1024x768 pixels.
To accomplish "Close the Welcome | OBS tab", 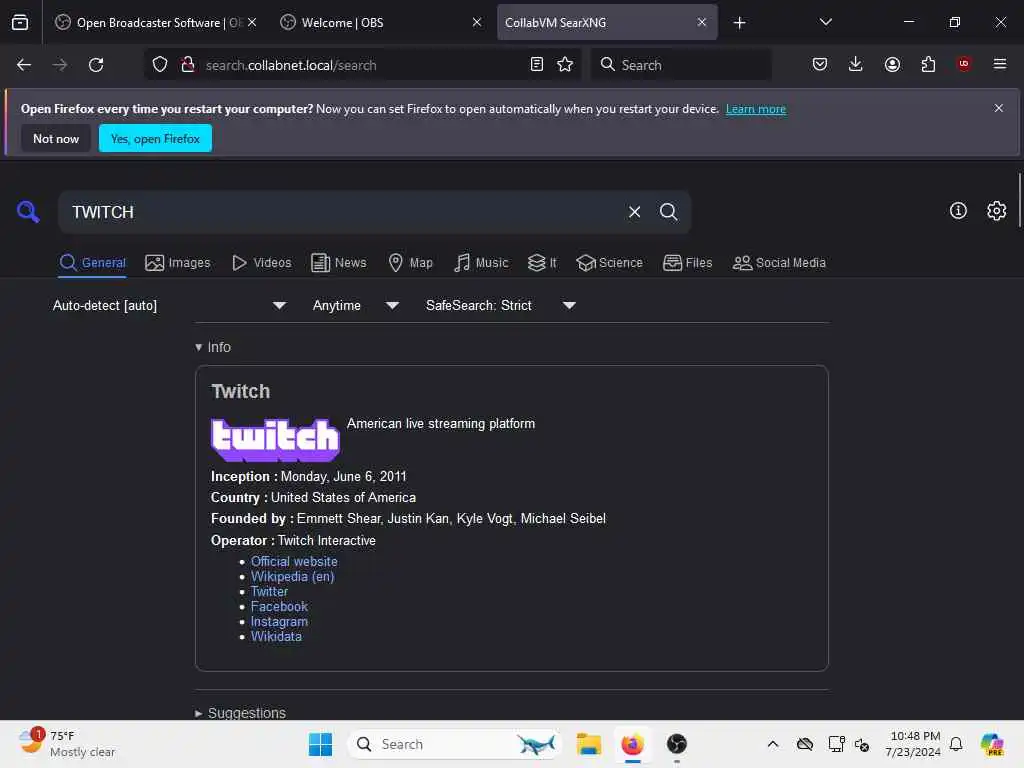I will pyautogui.click(x=477, y=22).
